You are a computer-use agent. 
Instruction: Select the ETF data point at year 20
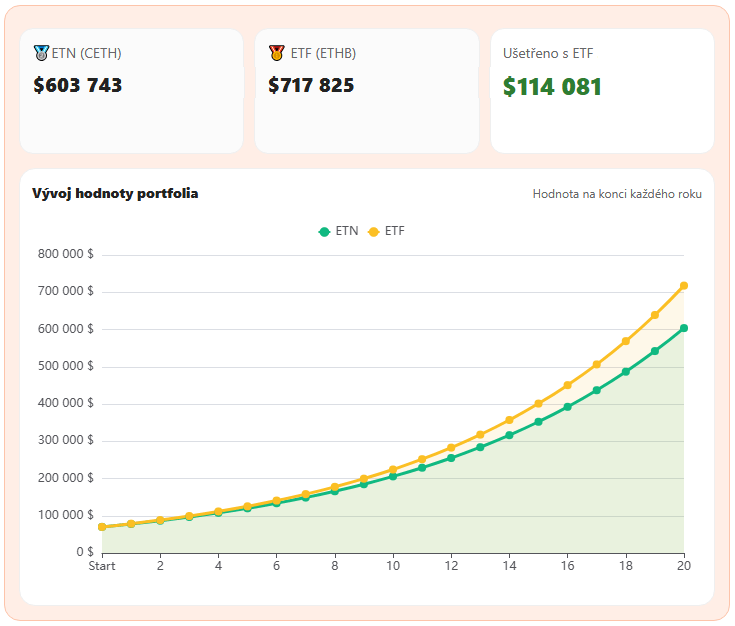[684, 286]
